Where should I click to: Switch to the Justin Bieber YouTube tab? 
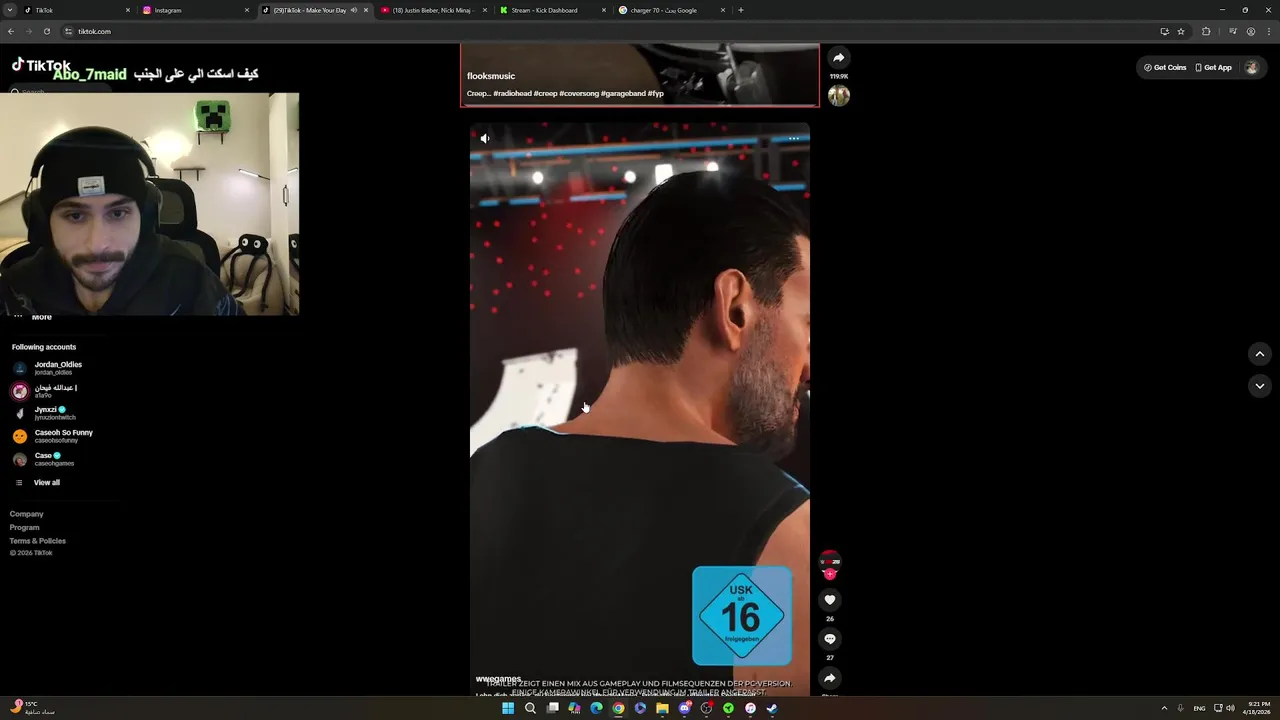[x=433, y=10]
